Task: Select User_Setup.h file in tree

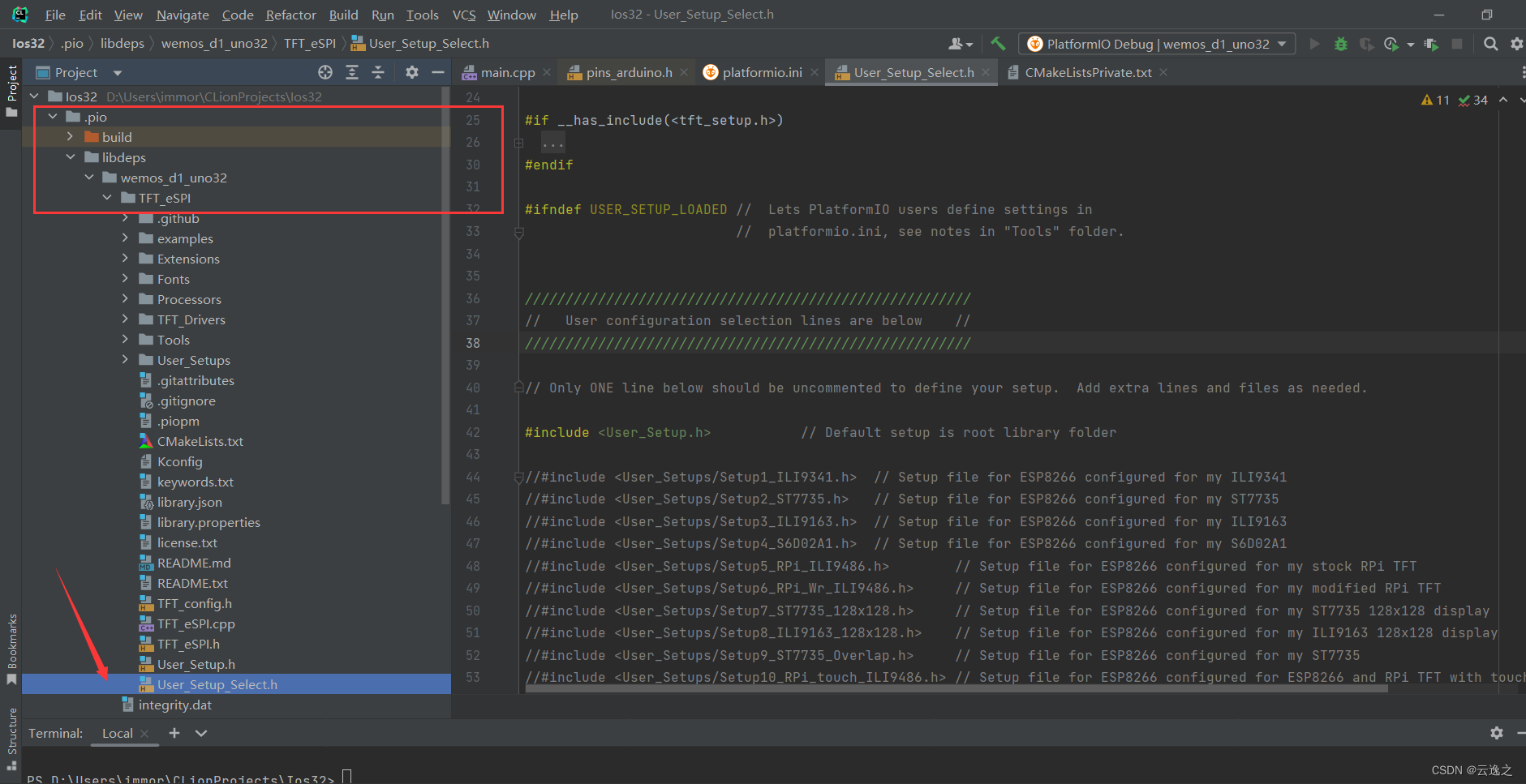Action: 196,664
